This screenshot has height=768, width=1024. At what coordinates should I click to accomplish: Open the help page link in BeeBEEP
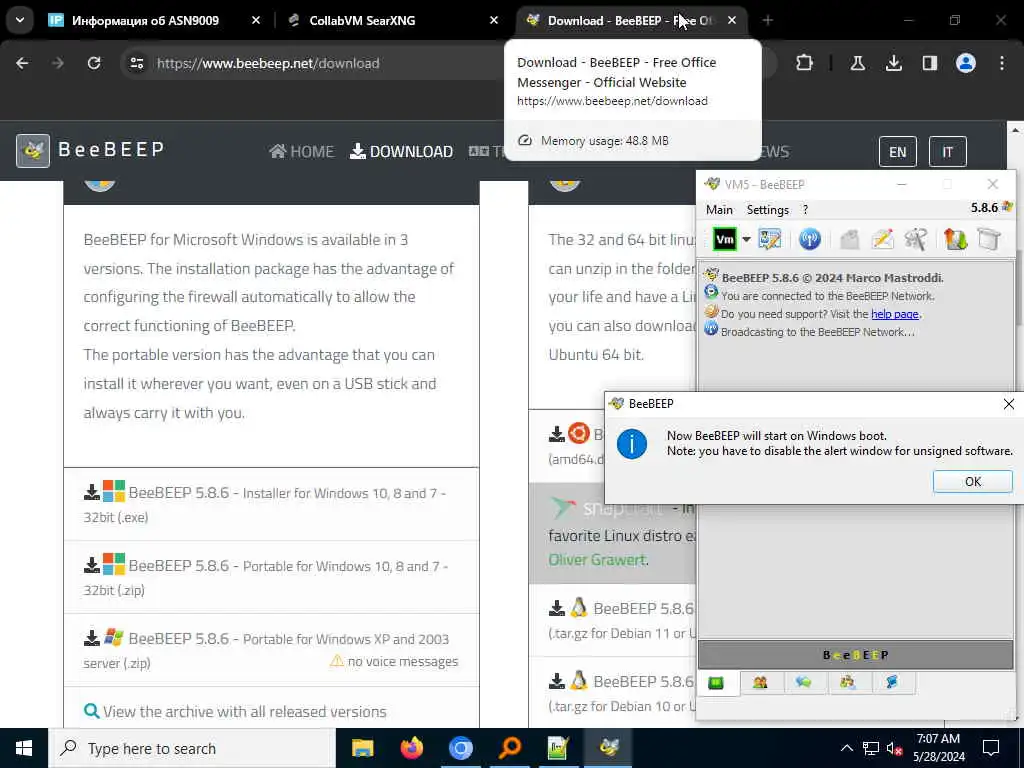895,314
